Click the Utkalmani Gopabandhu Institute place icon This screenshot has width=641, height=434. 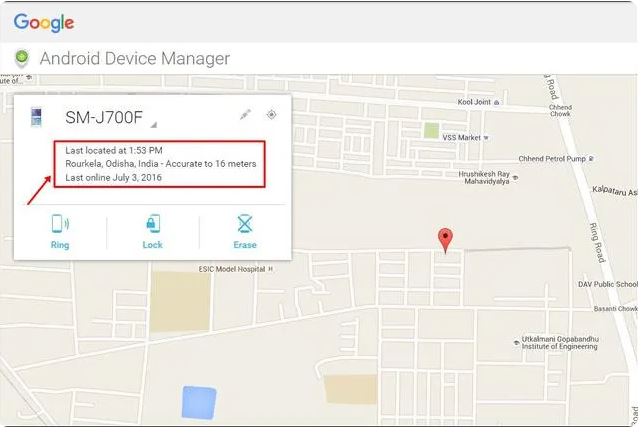pyautogui.click(x=517, y=343)
